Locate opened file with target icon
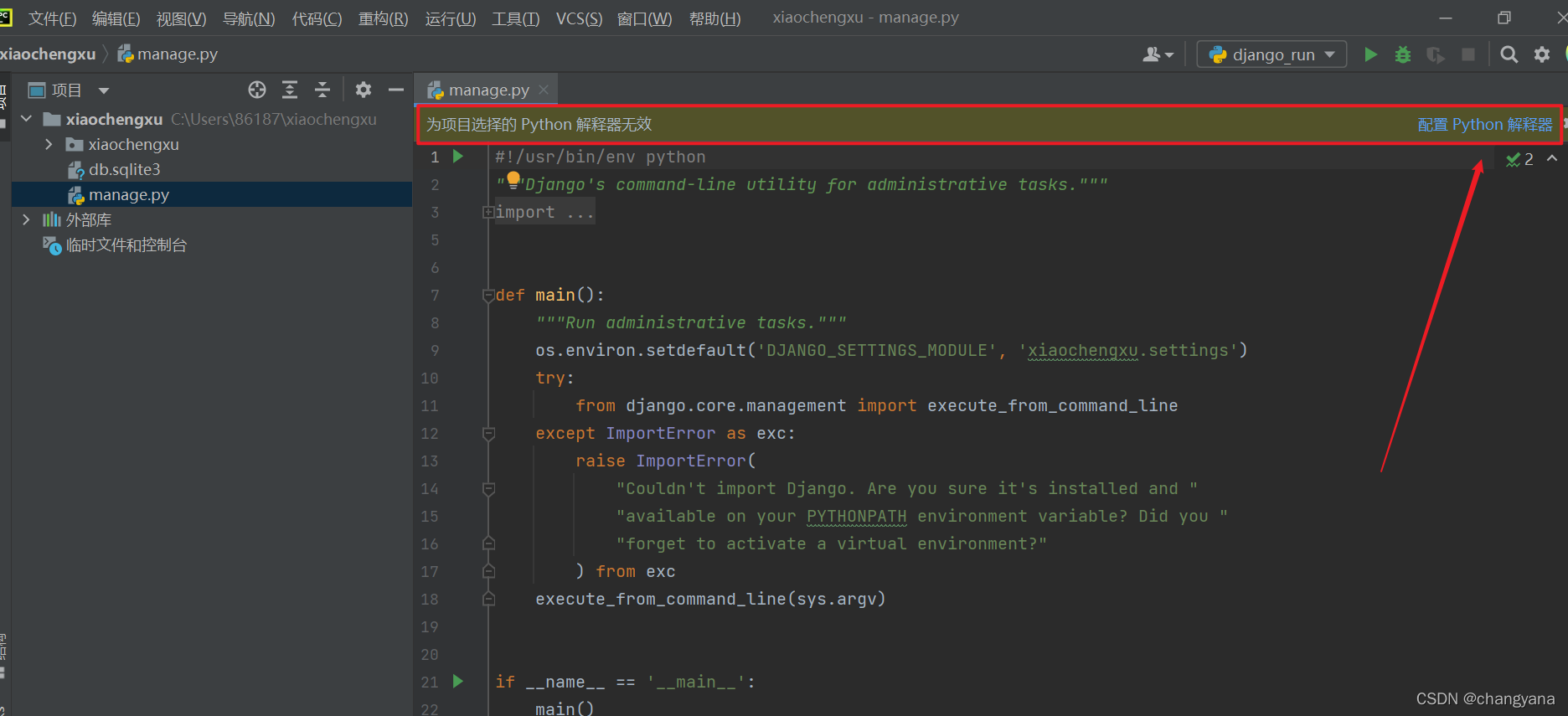 tap(257, 90)
